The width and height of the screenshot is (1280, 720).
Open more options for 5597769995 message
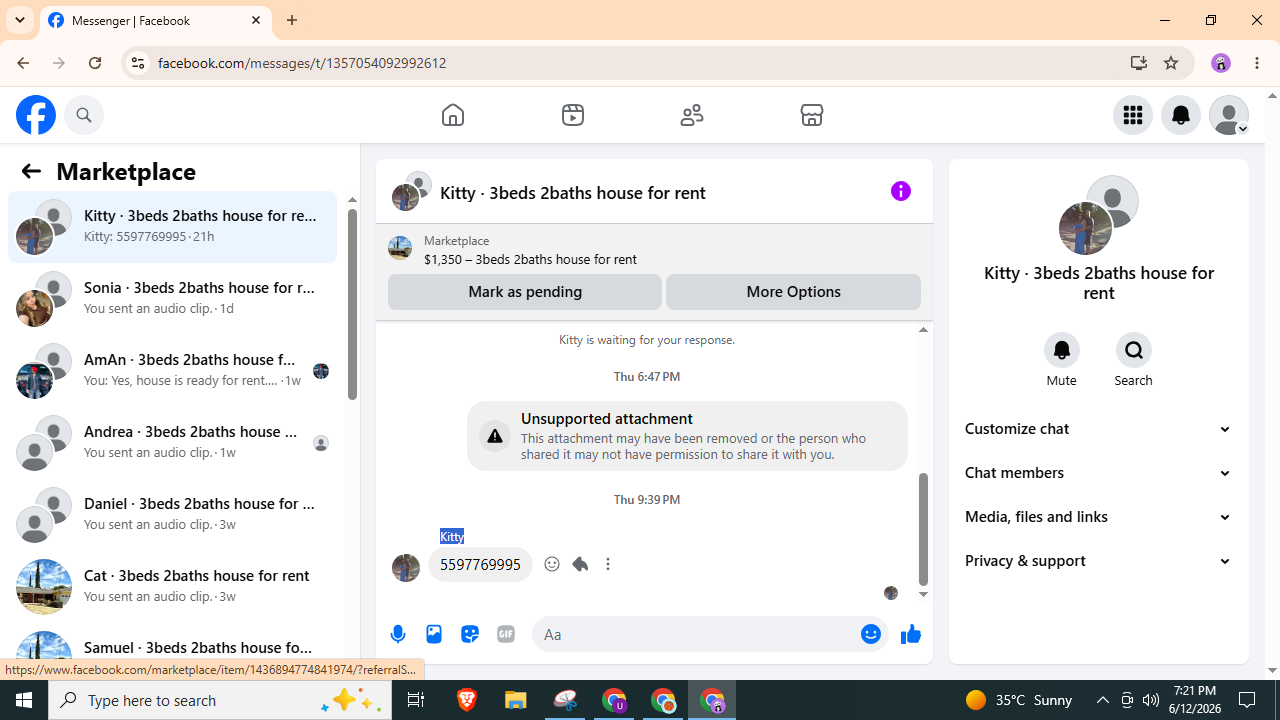click(x=608, y=564)
